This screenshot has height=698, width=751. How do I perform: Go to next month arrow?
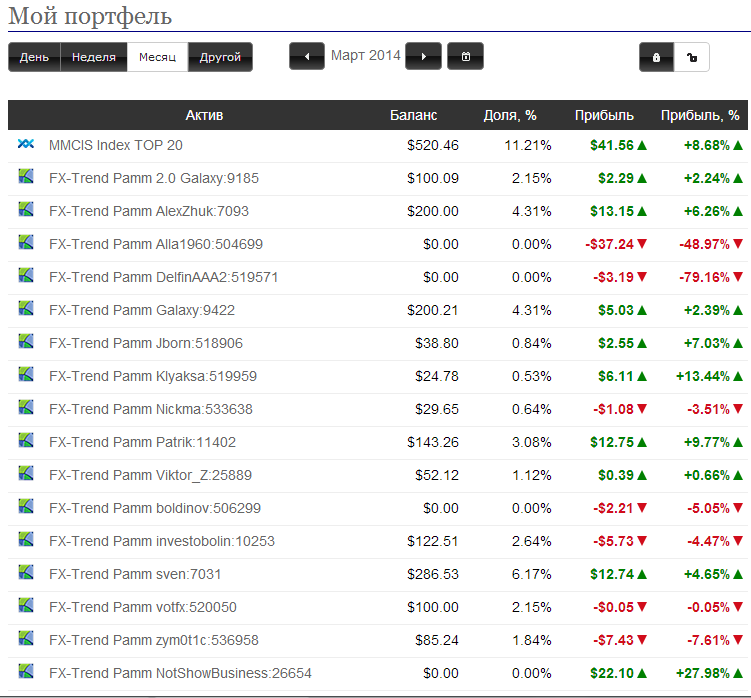pyautogui.click(x=423, y=56)
